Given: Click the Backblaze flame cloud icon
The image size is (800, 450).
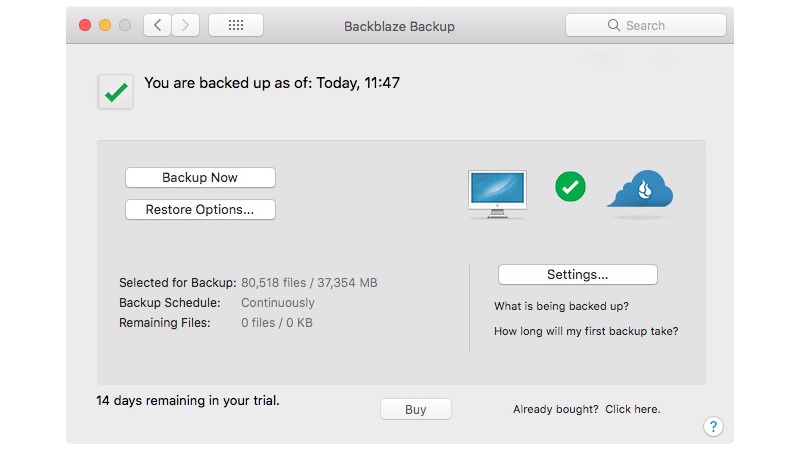Looking at the screenshot, I should click(640, 189).
